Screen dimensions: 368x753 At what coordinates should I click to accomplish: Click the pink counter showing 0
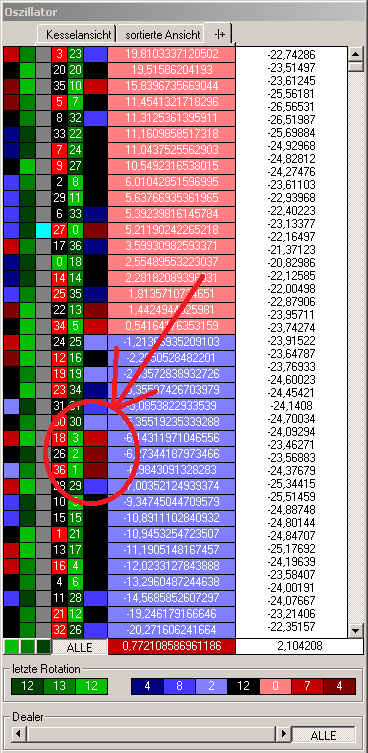click(275, 686)
